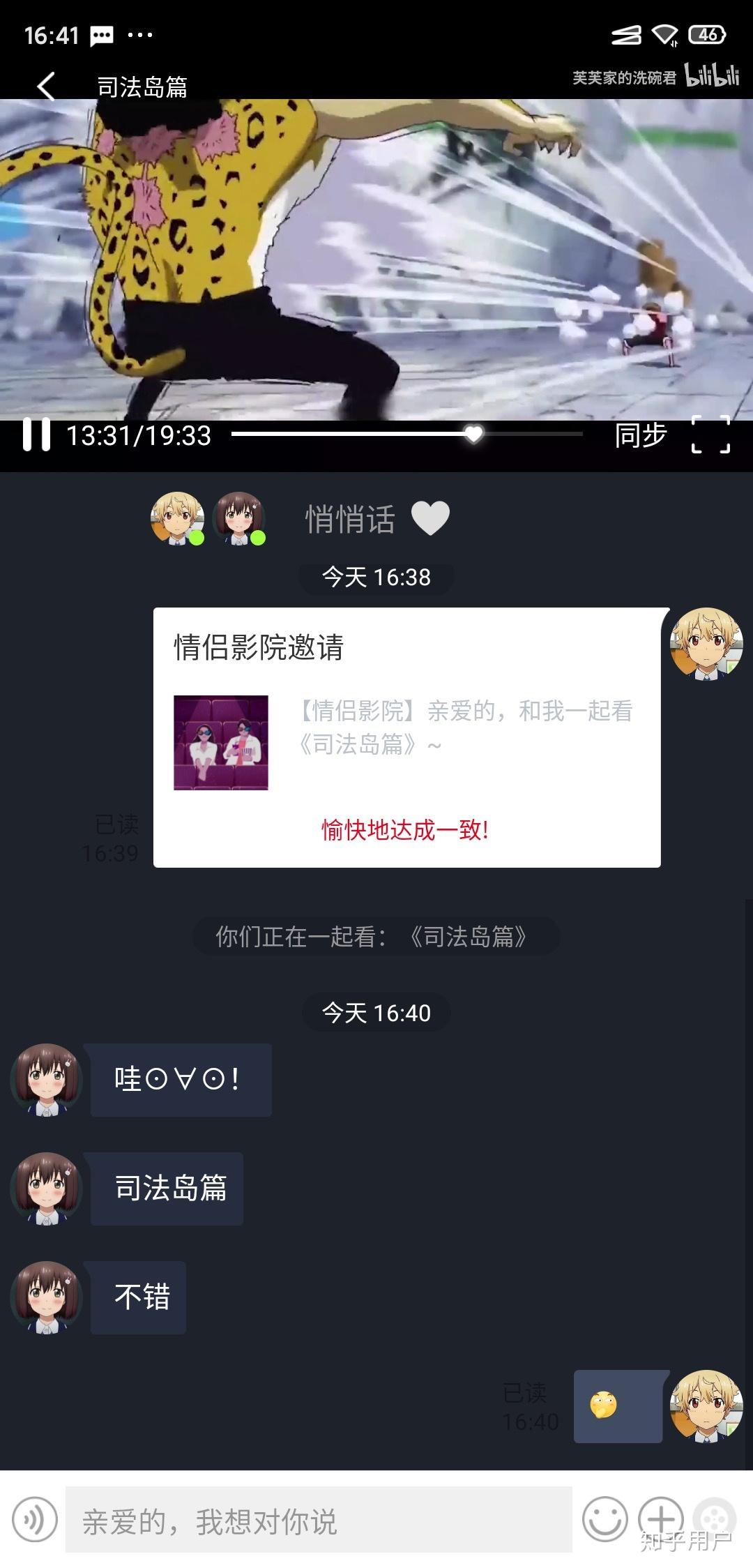Viewport: 753px width, 1568px height.
Task: Open the 情侣影院邀请 invitation card
Action: pyautogui.click(x=407, y=738)
